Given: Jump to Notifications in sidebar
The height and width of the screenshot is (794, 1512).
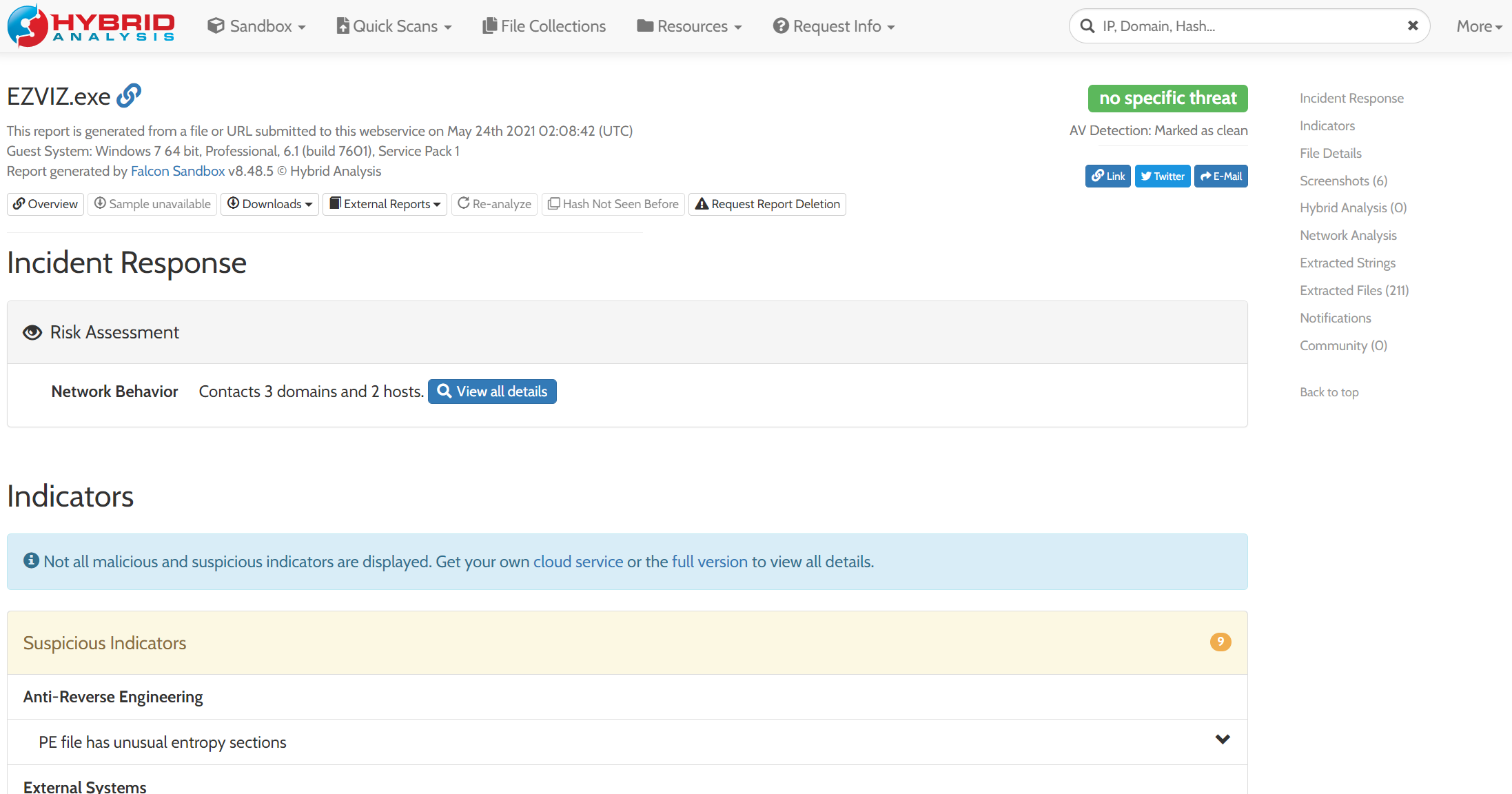Looking at the screenshot, I should (x=1336, y=318).
